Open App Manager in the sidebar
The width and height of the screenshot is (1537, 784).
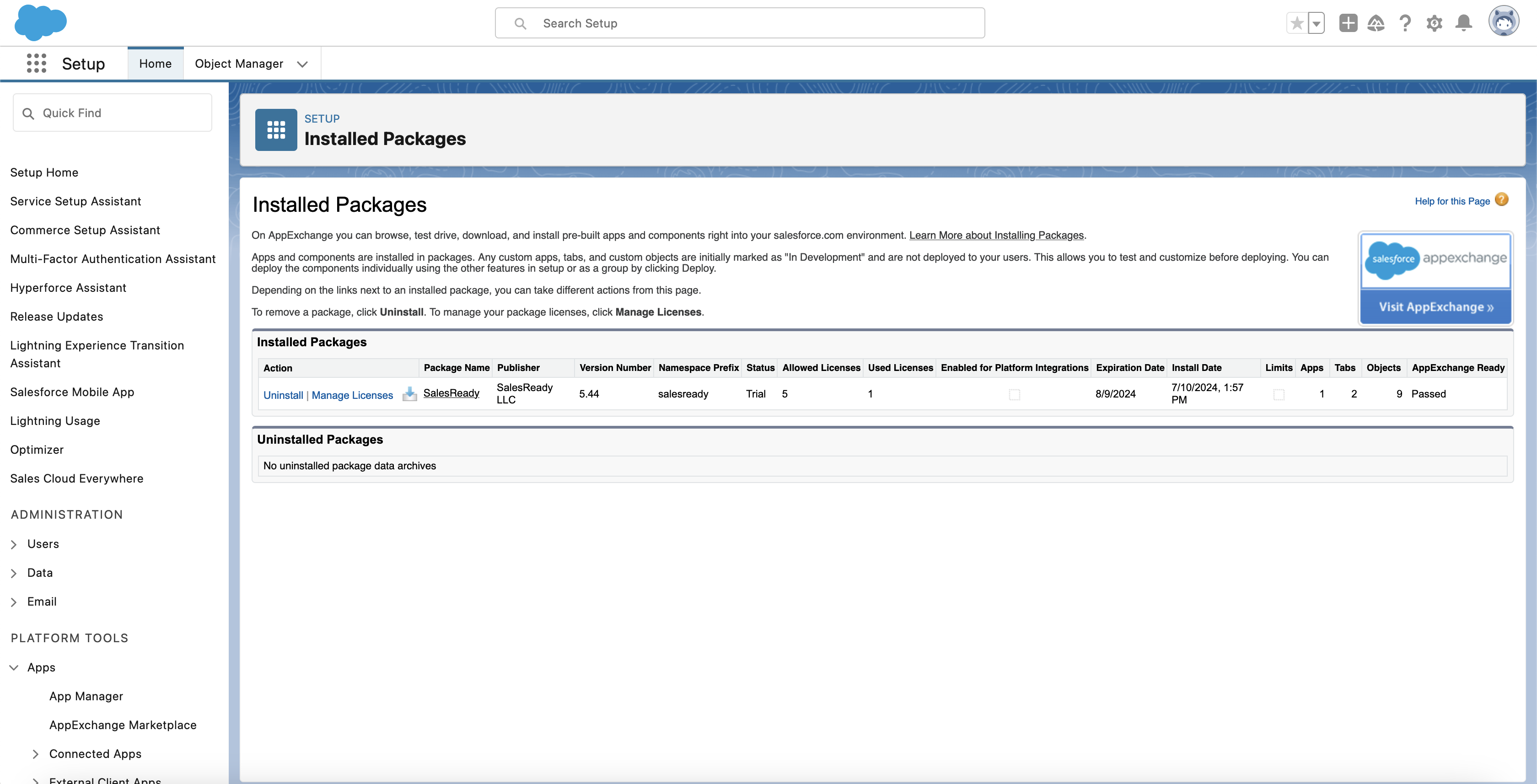point(86,696)
